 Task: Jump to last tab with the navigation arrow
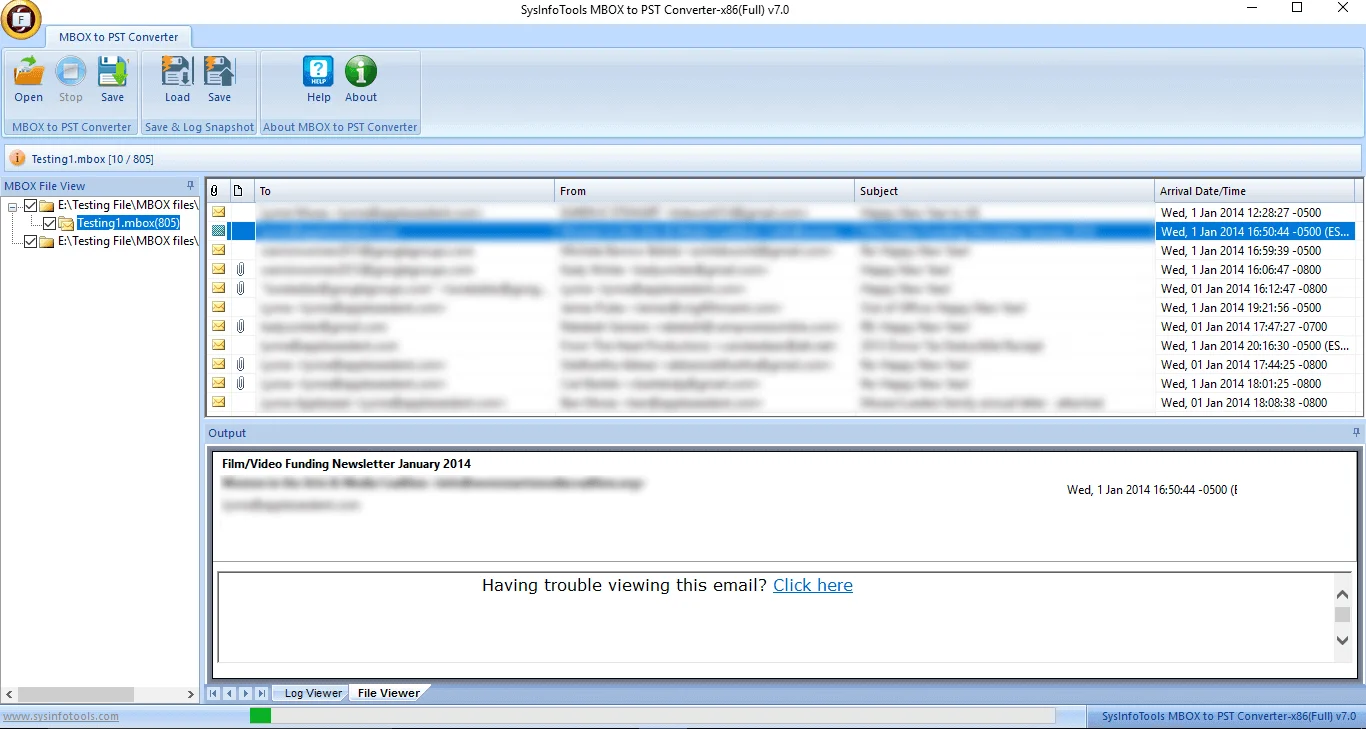pyautogui.click(x=262, y=693)
